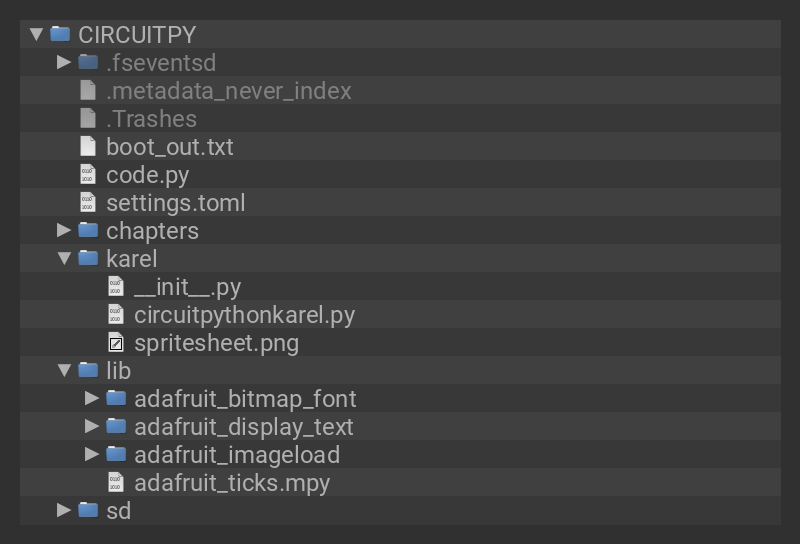
Task: Click the boot_out.txt document icon
Action: coord(88,147)
